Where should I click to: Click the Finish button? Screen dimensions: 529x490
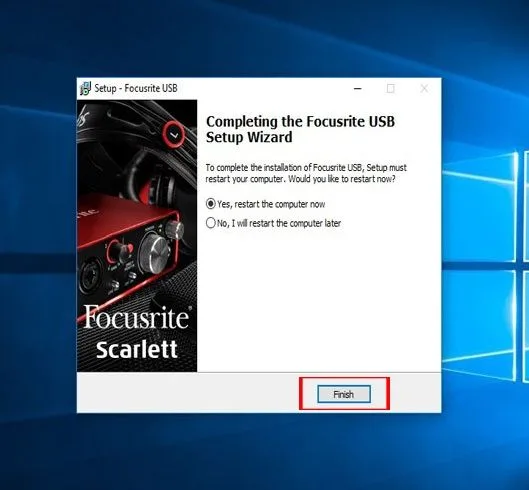pyautogui.click(x=344, y=394)
